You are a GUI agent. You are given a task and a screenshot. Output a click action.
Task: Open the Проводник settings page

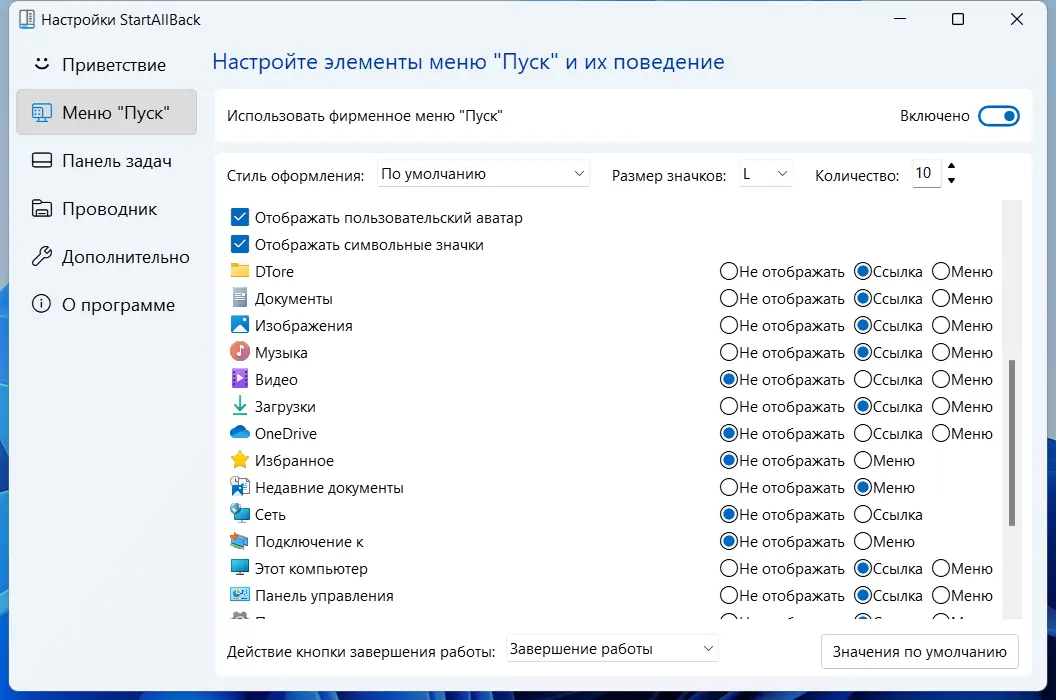106,209
